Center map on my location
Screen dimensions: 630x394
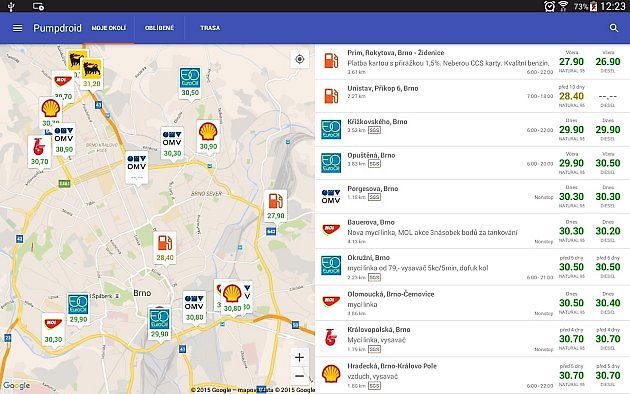point(299,59)
